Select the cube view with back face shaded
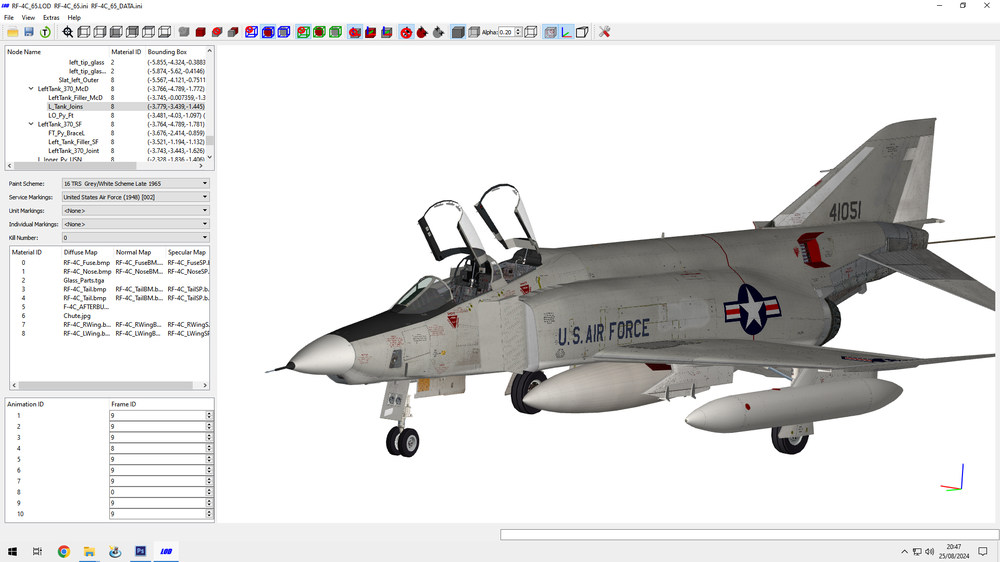Viewport: 1000px width, 562px height. pyautogui.click(x=132, y=32)
